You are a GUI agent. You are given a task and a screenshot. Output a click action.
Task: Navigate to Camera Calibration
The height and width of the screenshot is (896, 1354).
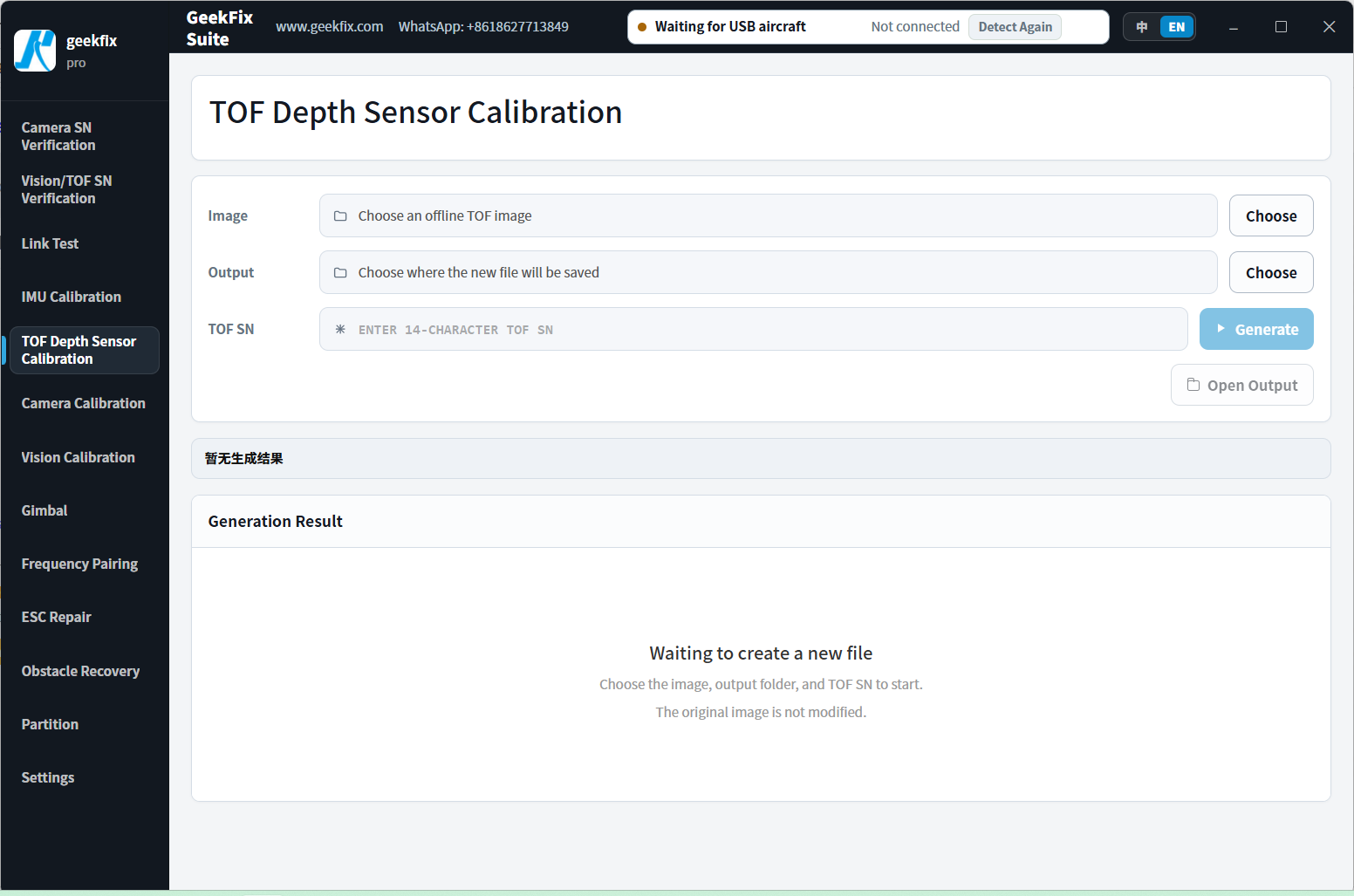[x=85, y=403]
